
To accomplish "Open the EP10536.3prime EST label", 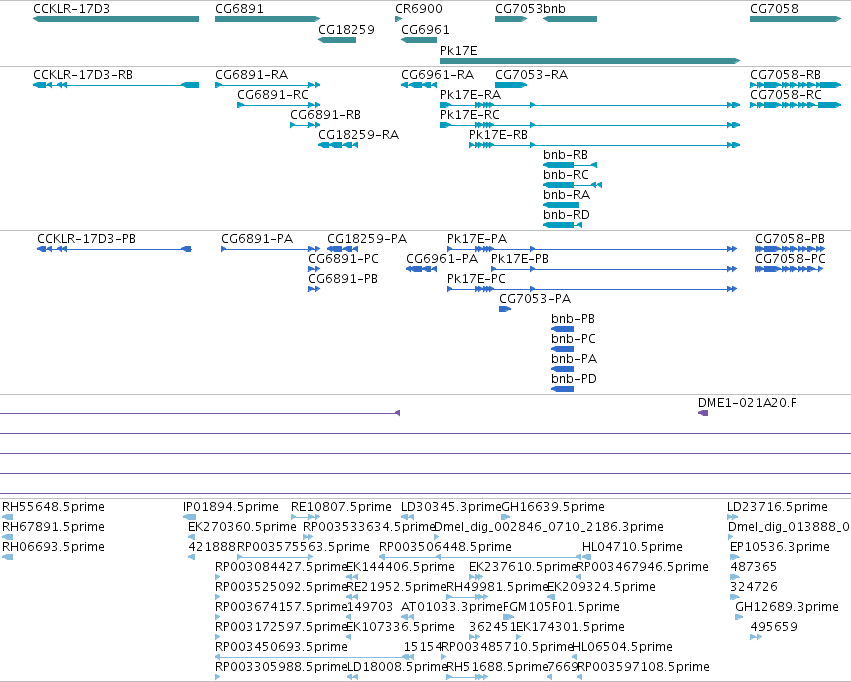I will coord(780,547).
